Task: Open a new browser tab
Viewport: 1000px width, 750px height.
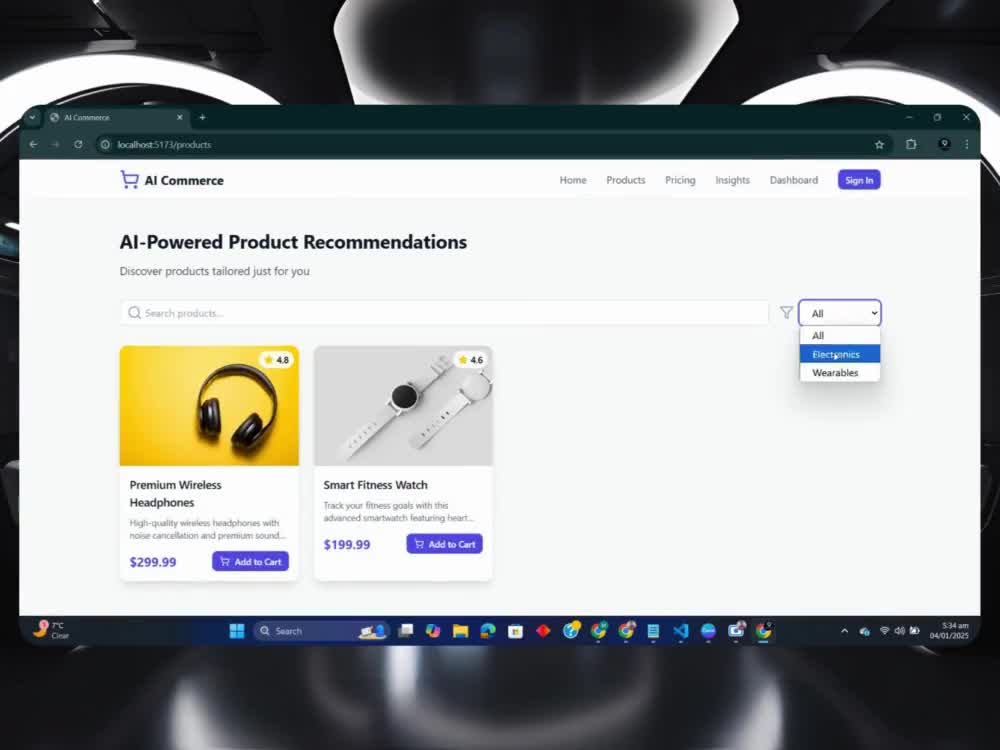Action: pos(202,117)
